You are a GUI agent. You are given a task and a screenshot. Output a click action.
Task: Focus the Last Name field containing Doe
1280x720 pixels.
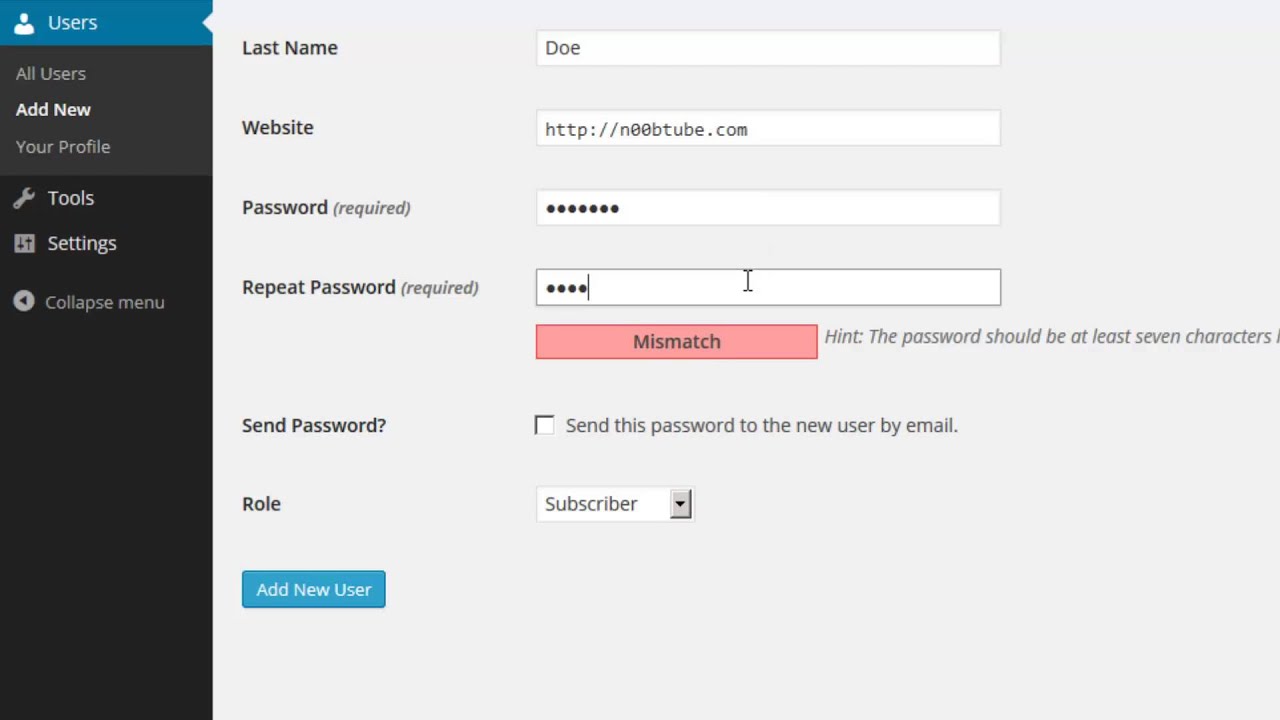click(767, 48)
